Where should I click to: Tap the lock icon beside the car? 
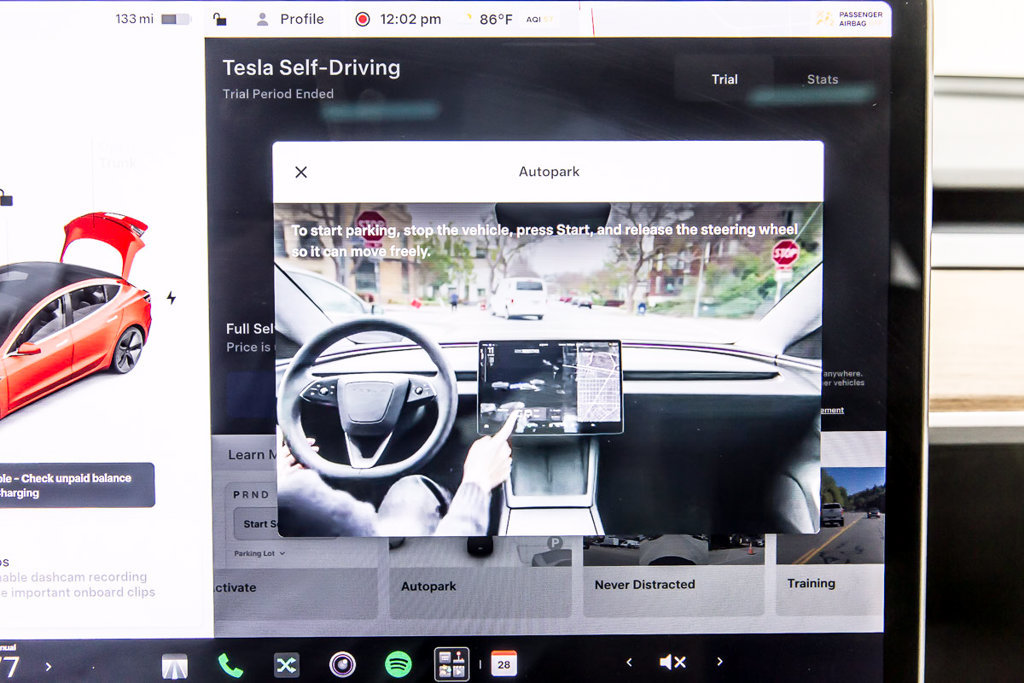(6, 198)
